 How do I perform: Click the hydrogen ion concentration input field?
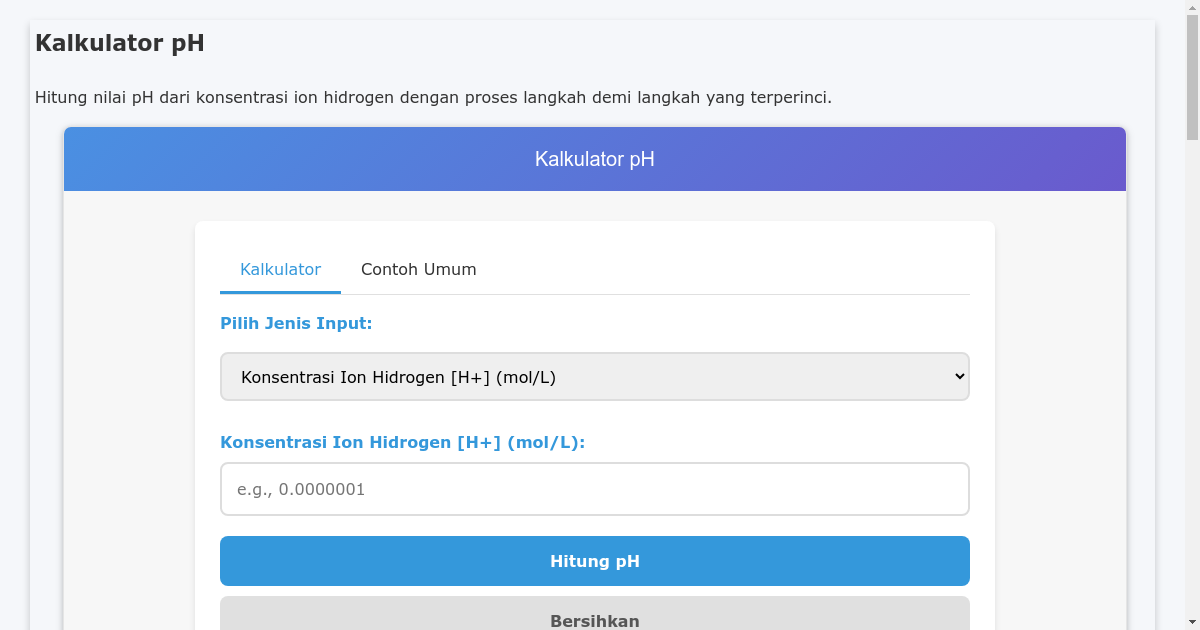595,489
